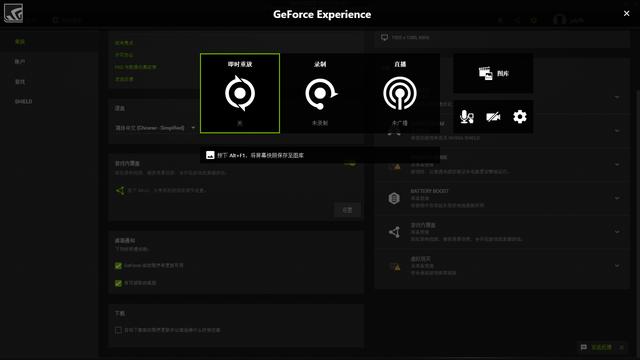Screen dimensions: 640x360
Task: Toggle the first desktop notification checkbox
Action: (x=118, y=266)
